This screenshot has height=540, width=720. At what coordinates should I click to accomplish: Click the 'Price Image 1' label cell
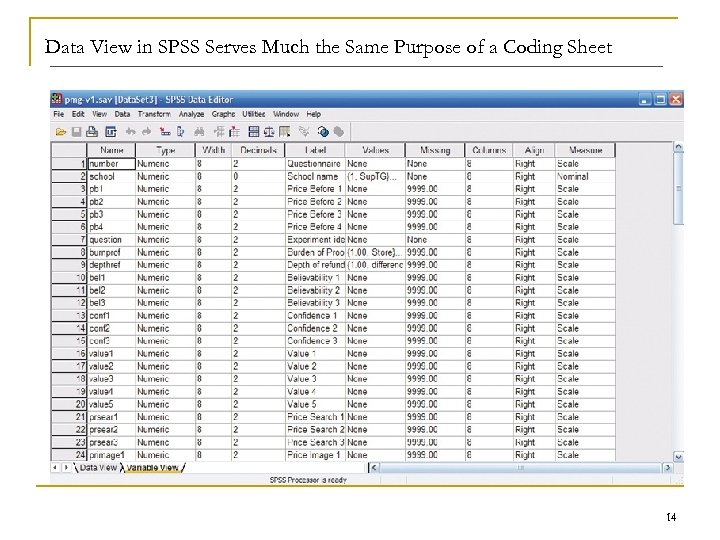tap(315, 455)
